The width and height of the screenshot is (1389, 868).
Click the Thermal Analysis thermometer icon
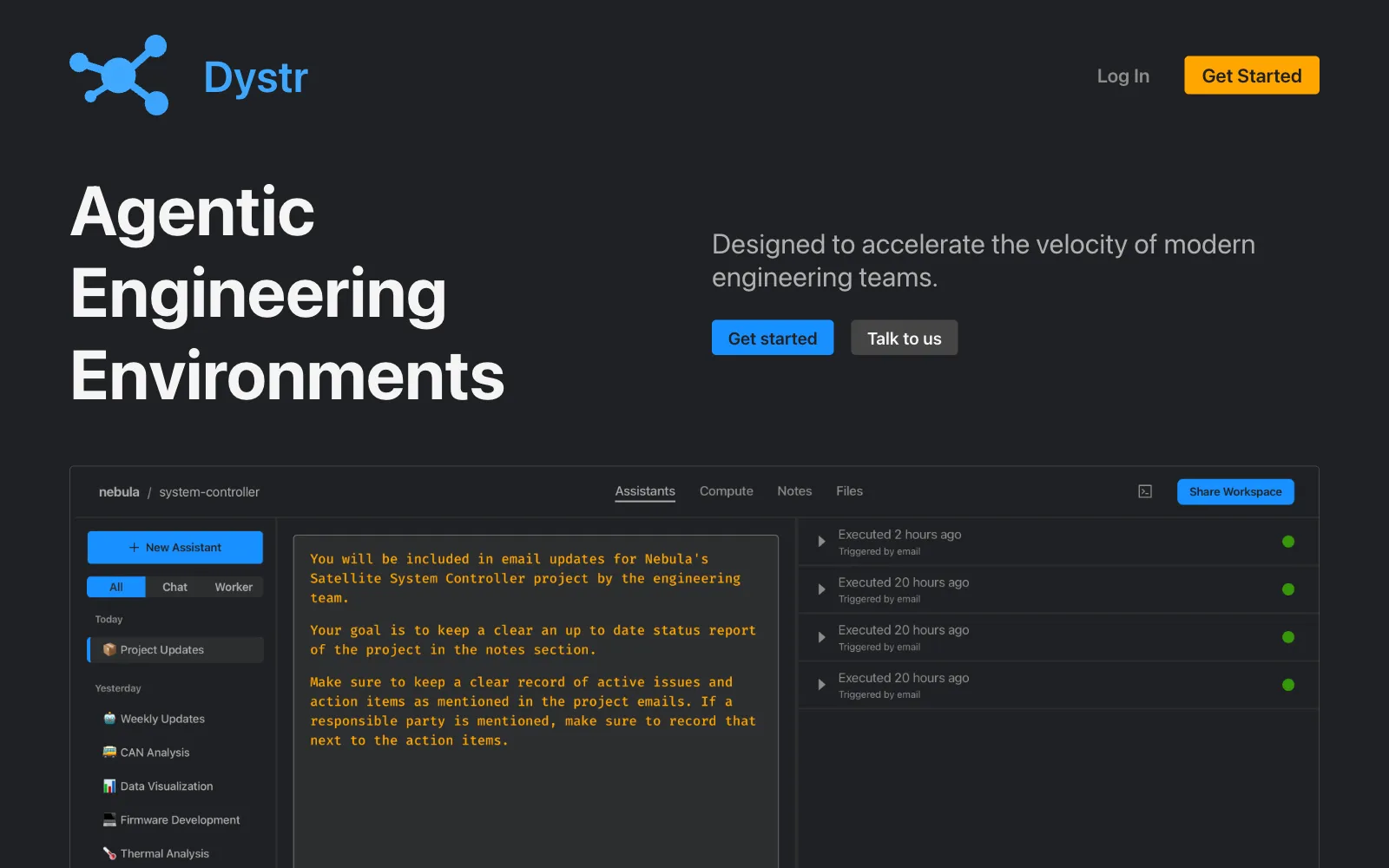coord(109,853)
